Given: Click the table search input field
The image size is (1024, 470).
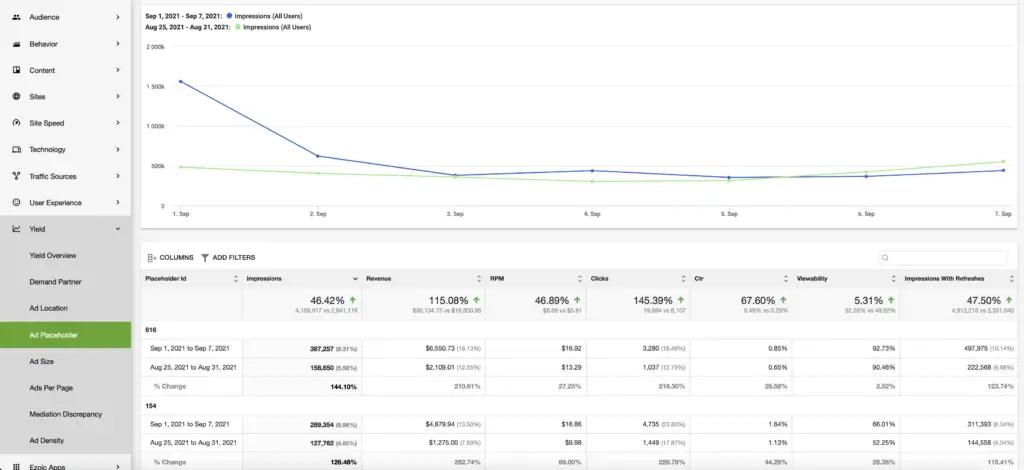Looking at the screenshot, I should pos(942,258).
